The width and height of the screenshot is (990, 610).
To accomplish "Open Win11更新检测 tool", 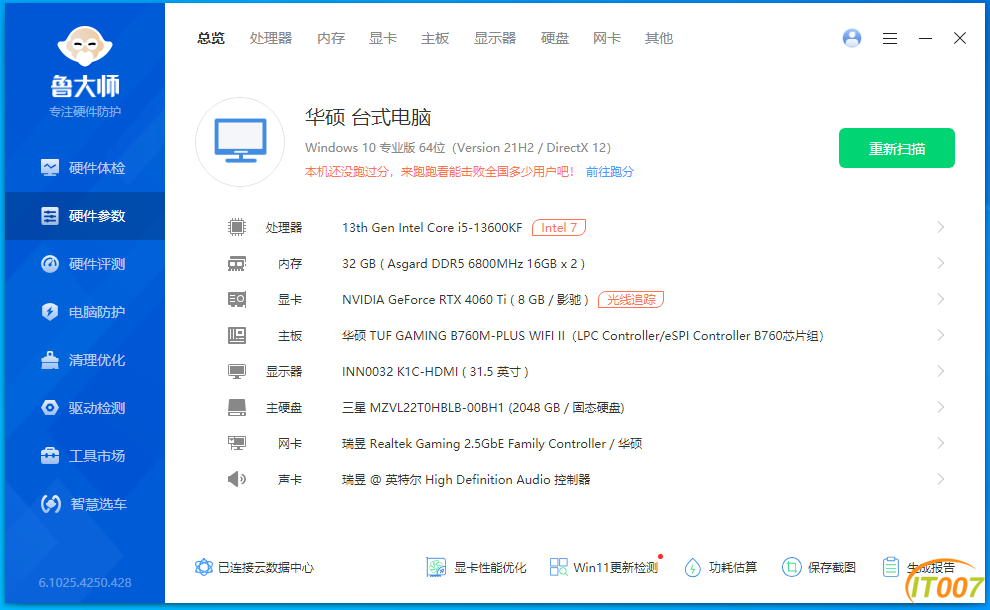I will (604, 568).
